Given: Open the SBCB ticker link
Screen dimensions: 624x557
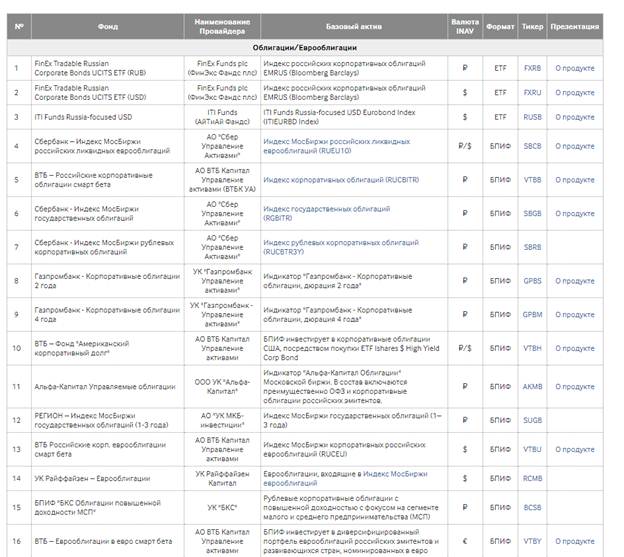Looking at the screenshot, I should point(532,146).
